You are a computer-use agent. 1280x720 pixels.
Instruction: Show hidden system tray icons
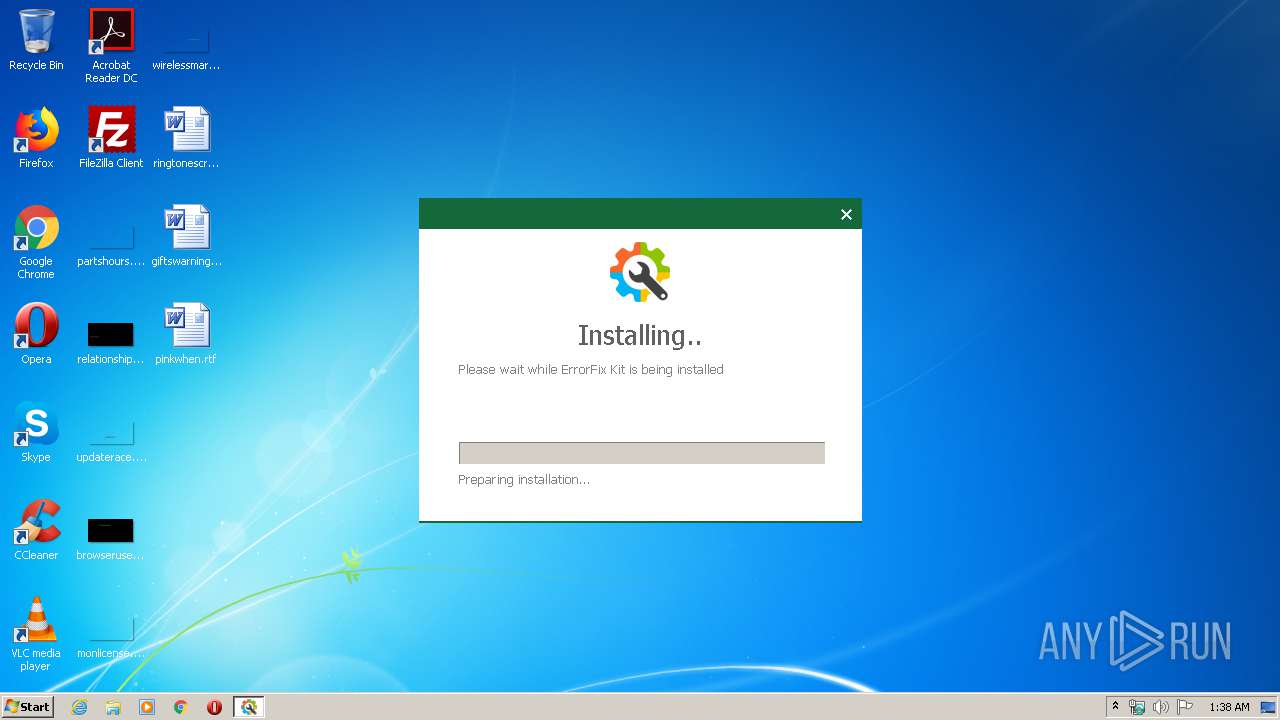[1116, 707]
